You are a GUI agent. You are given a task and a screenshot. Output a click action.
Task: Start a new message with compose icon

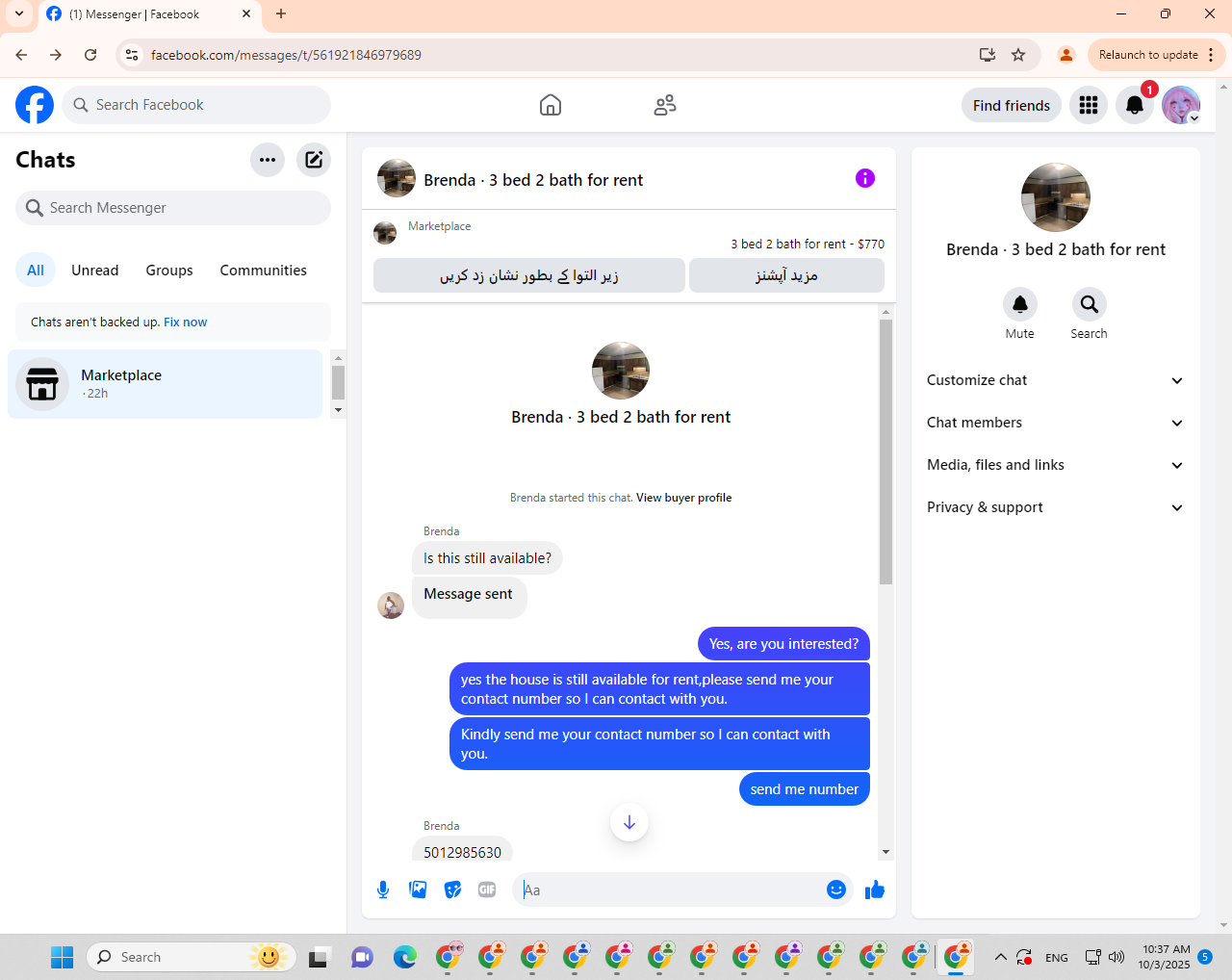coord(314,160)
